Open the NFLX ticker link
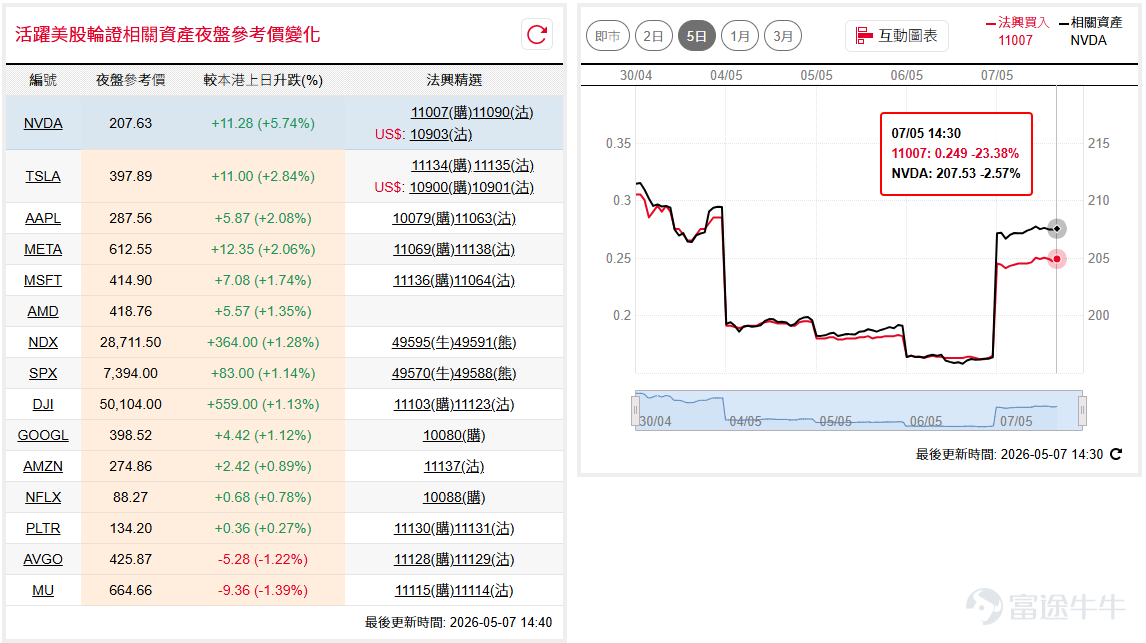 [x=43, y=497]
